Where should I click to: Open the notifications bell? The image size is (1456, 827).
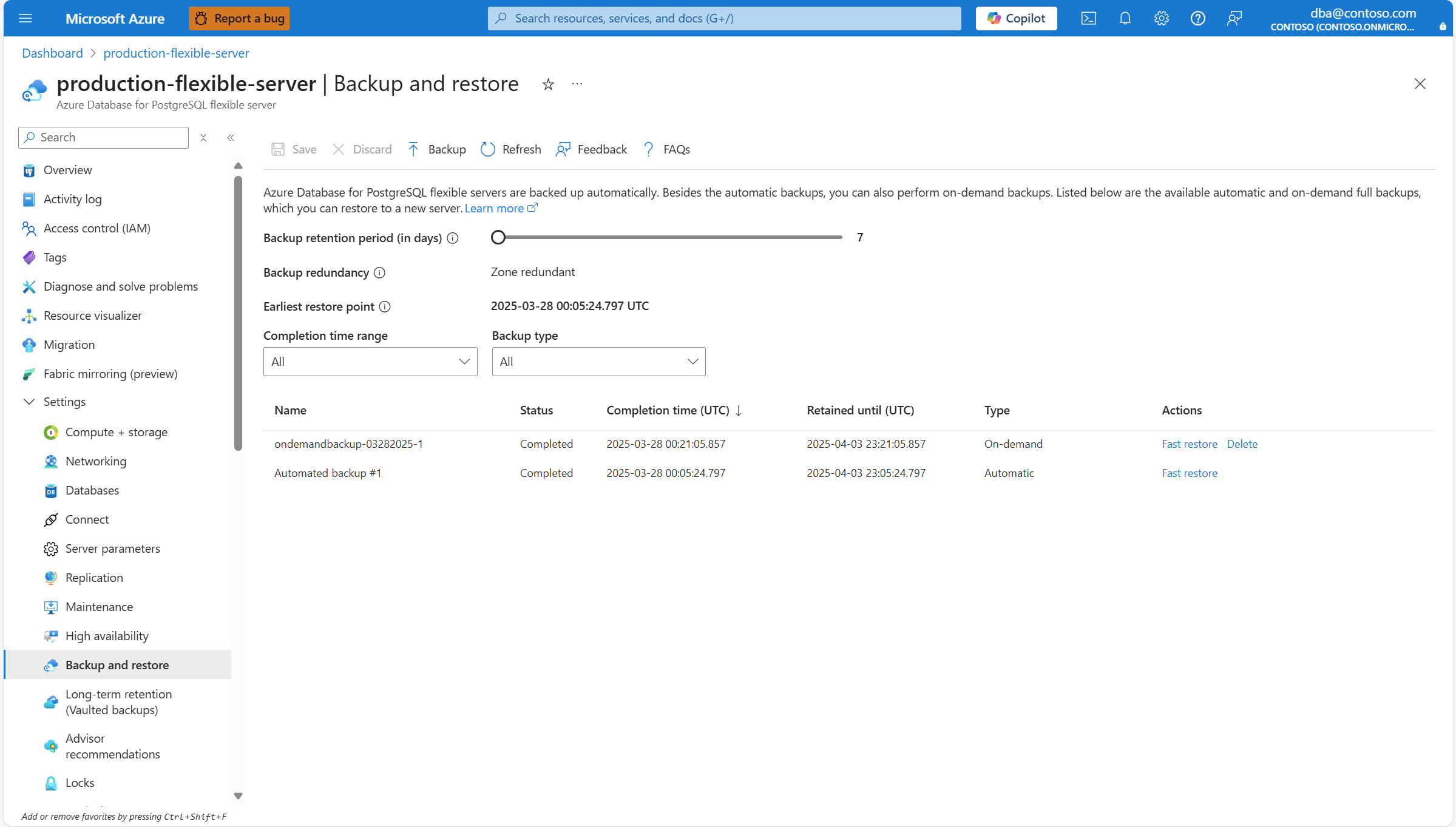coord(1125,18)
